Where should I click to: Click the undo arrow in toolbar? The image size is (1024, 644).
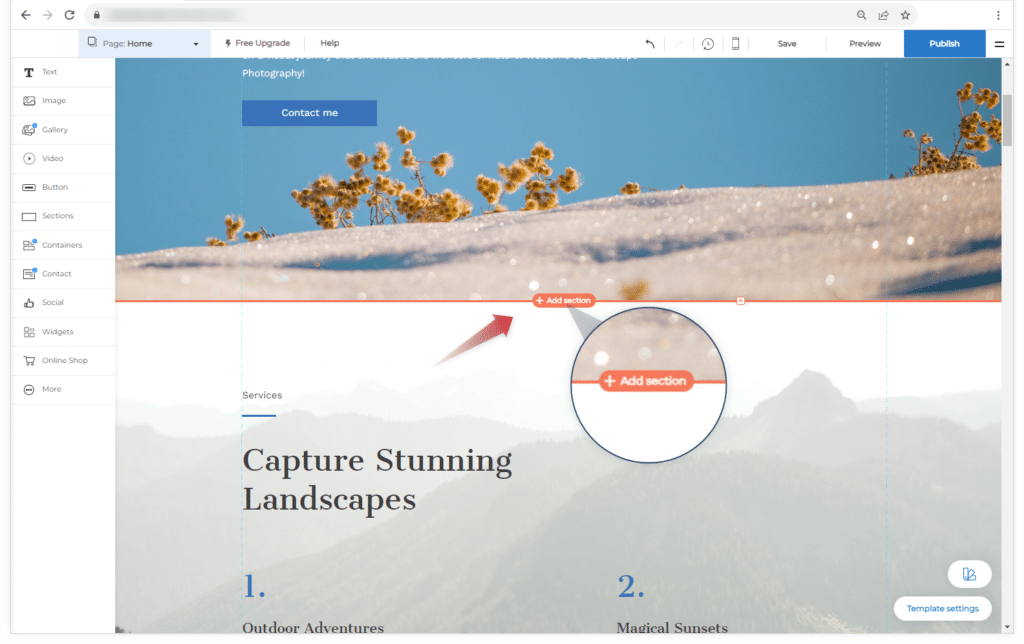click(x=650, y=44)
